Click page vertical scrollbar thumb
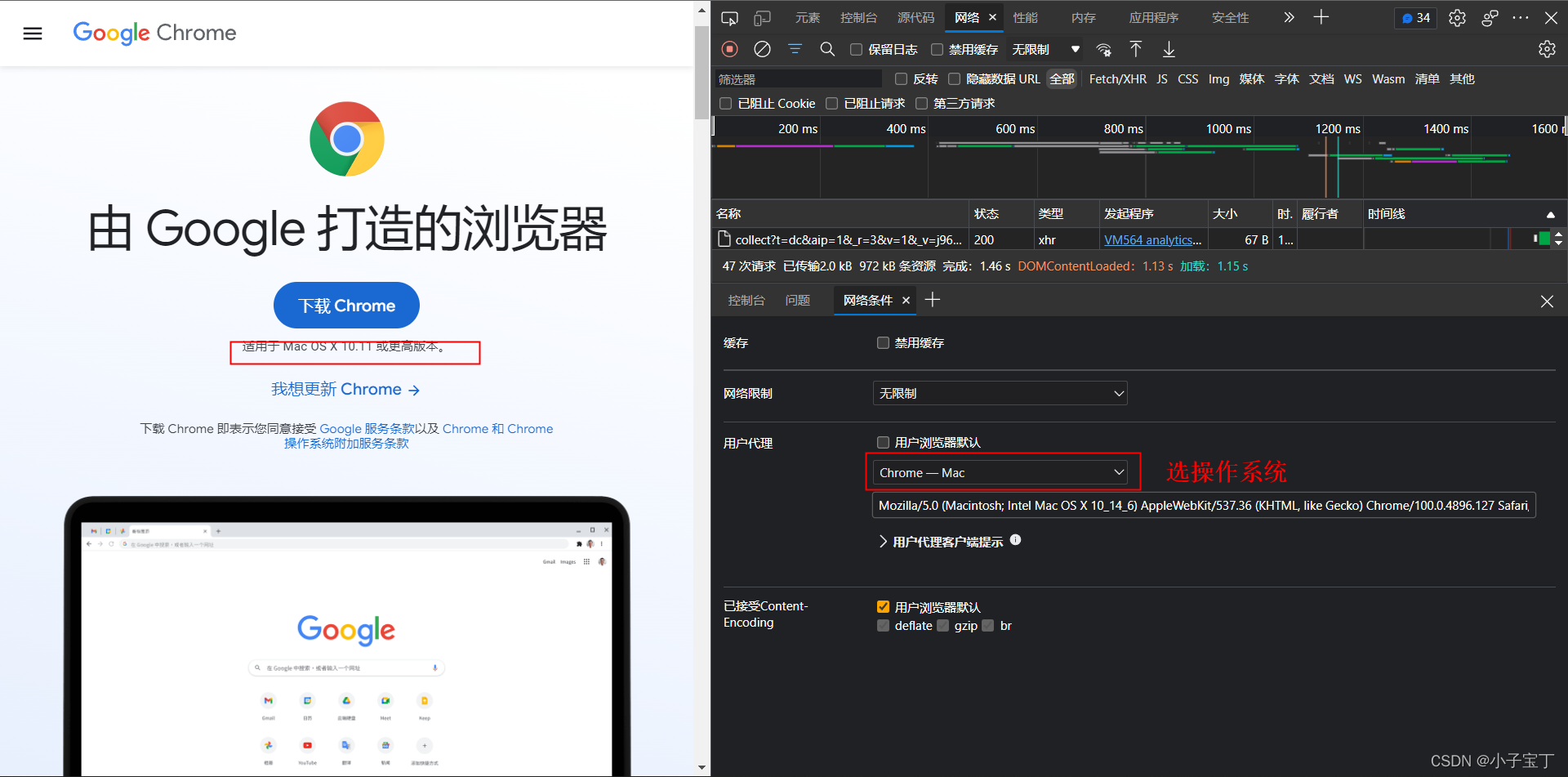 click(702, 72)
